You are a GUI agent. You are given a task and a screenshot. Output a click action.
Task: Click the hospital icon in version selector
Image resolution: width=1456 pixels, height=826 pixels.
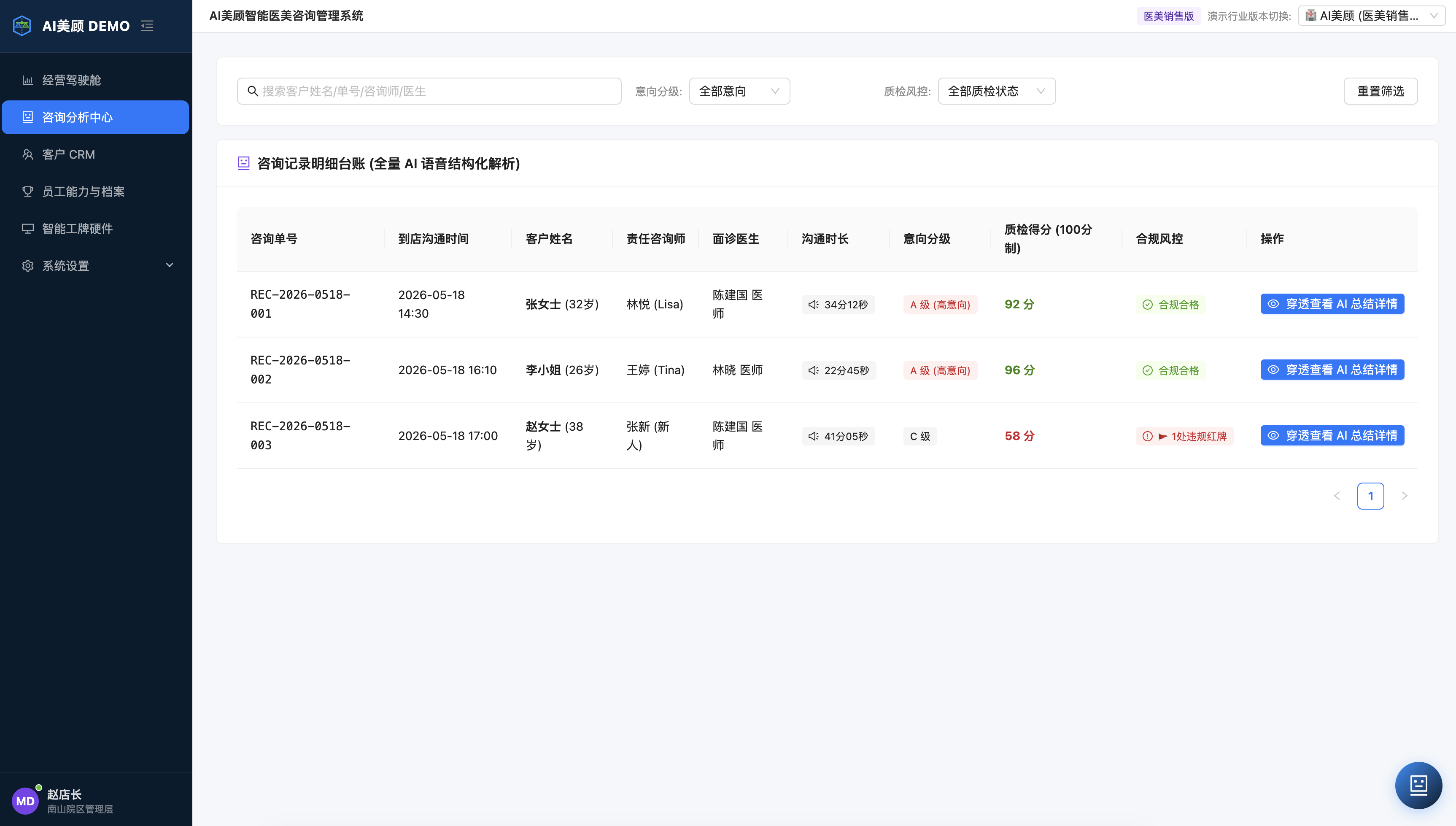[x=1311, y=15]
